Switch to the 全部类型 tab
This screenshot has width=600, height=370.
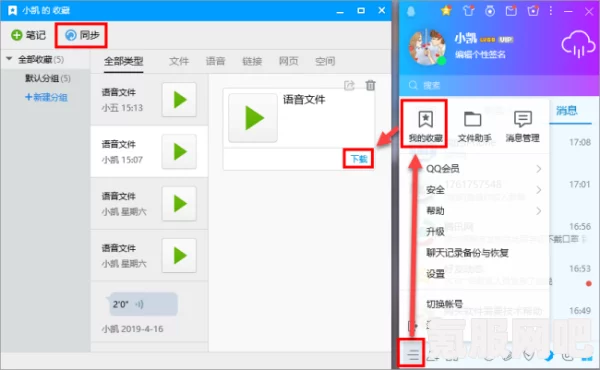click(x=123, y=61)
